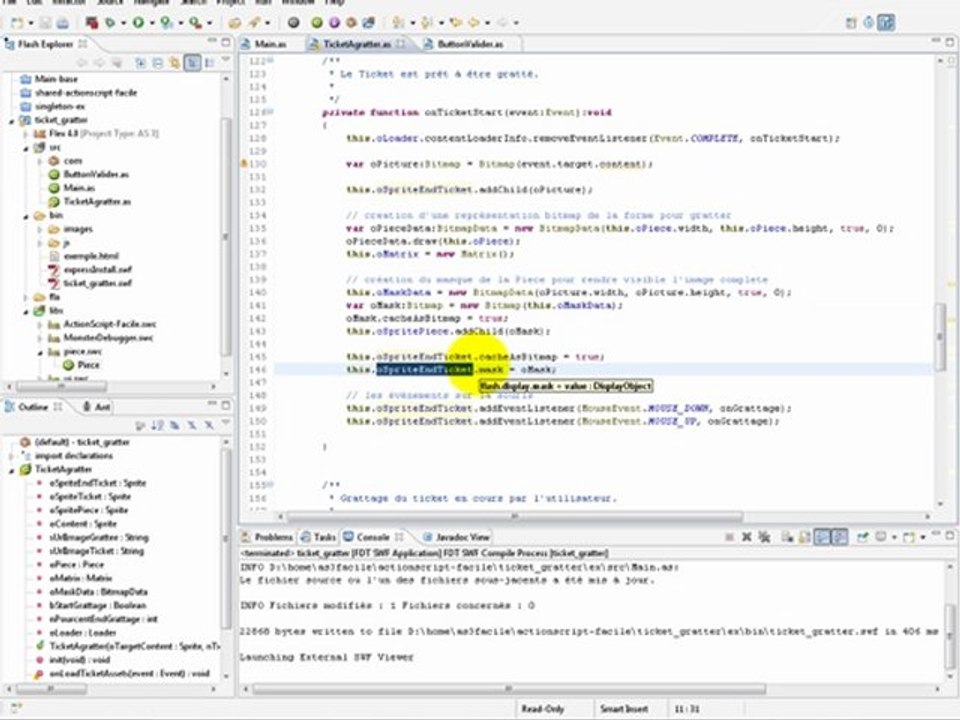Click Remove All Terminated Launches icon
This screenshot has width=960, height=720.
click(764, 537)
